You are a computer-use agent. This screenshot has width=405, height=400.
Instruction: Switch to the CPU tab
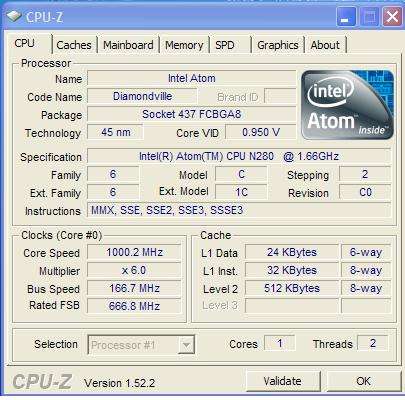(x=25, y=44)
